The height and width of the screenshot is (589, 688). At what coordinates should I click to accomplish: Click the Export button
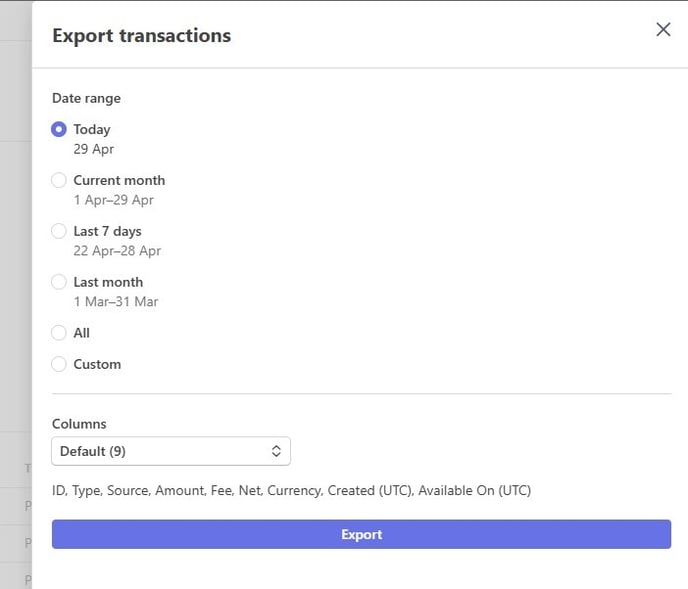(361, 535)
